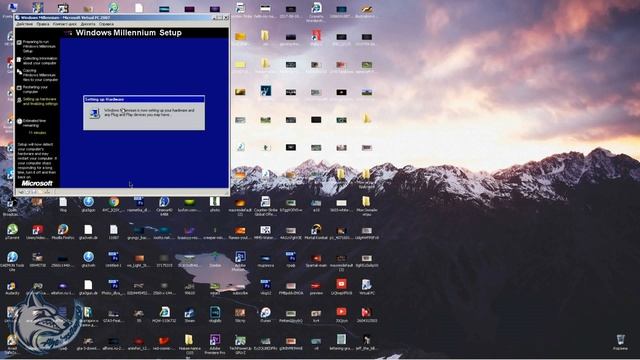Click the hardware setup icon in the dialog
640x360 pixels.
(x=95, y=113)
